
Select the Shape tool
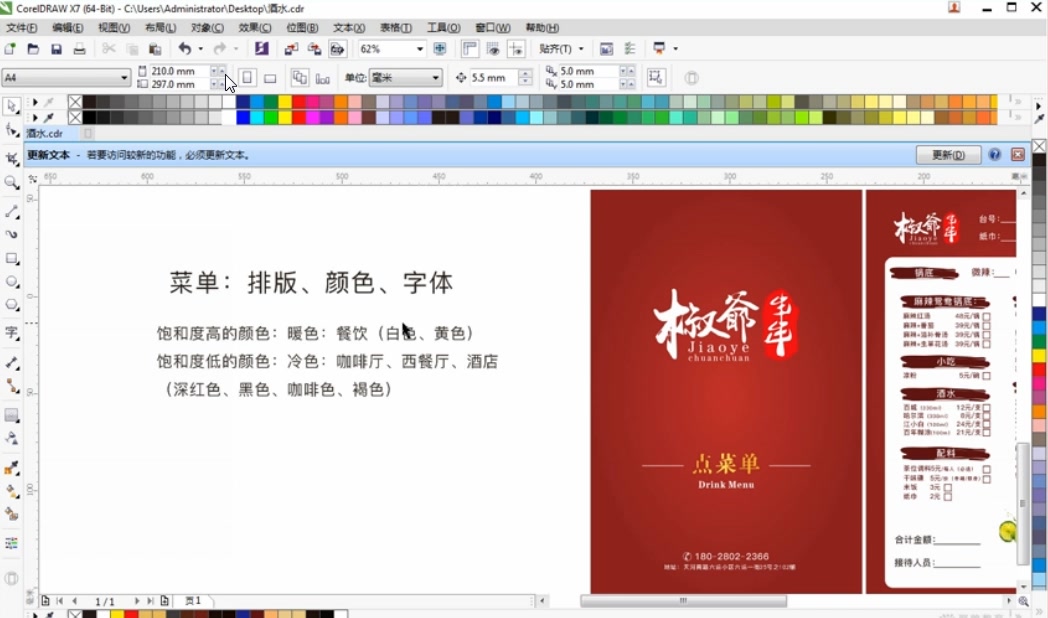[x=11, y=131]
